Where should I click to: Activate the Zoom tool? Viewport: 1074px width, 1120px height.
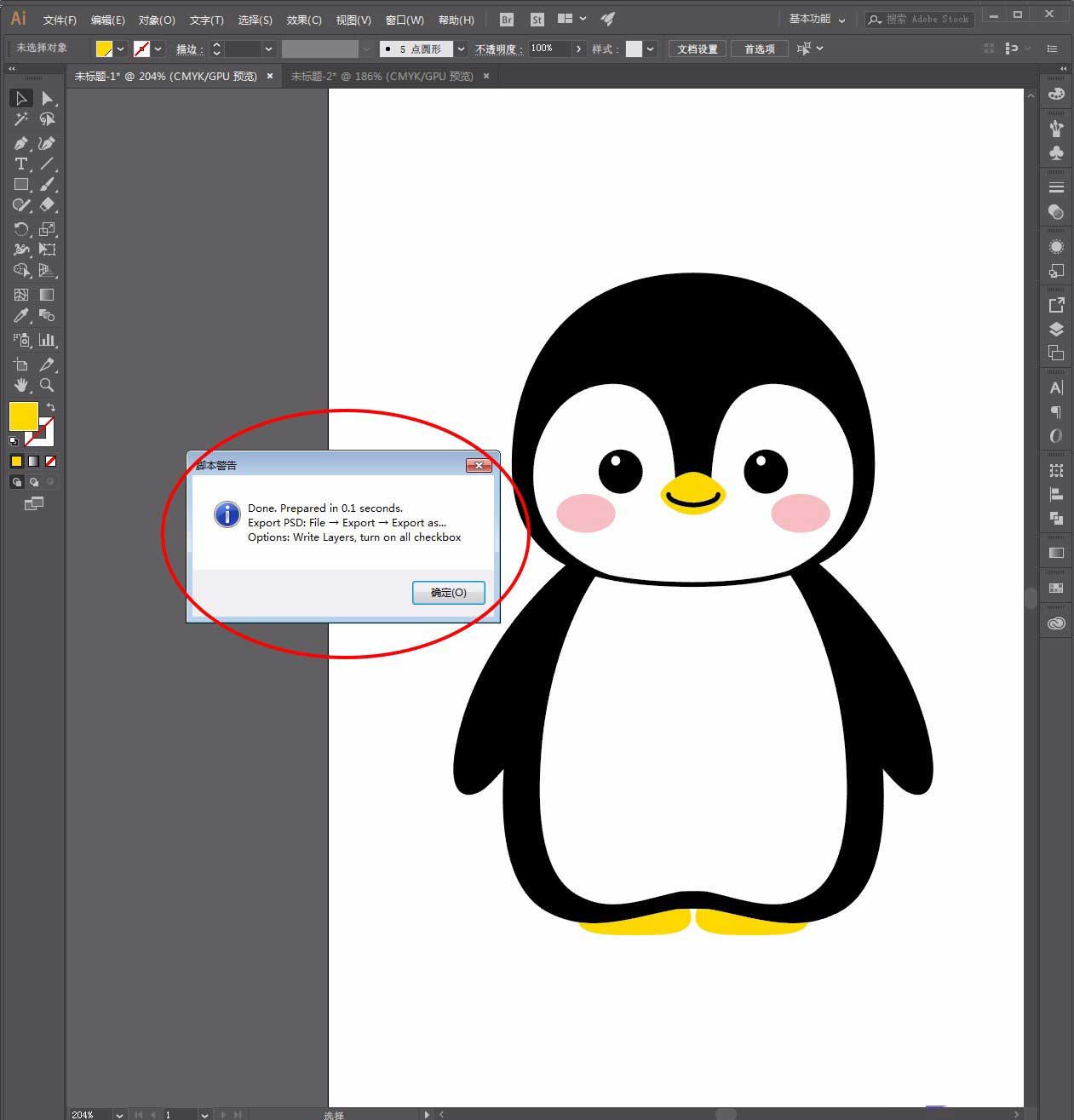(x=47, y=385)
